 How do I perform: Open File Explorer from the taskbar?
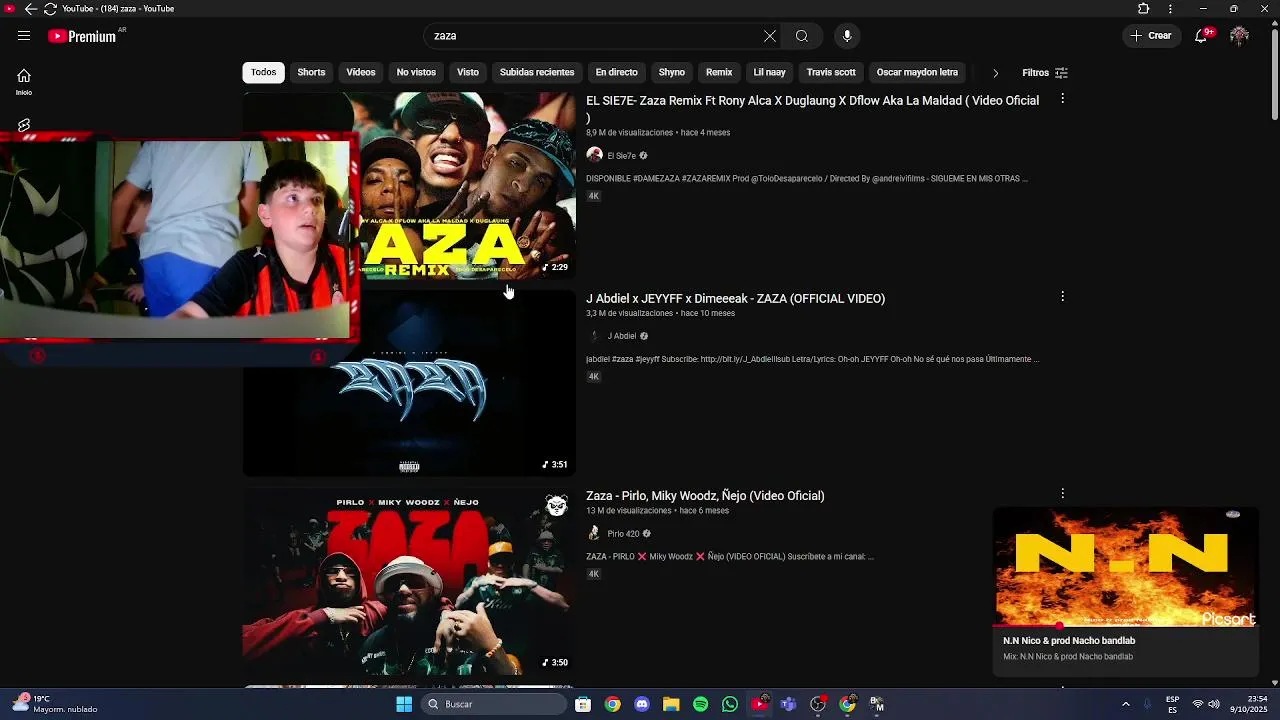(x=671, y=704)
